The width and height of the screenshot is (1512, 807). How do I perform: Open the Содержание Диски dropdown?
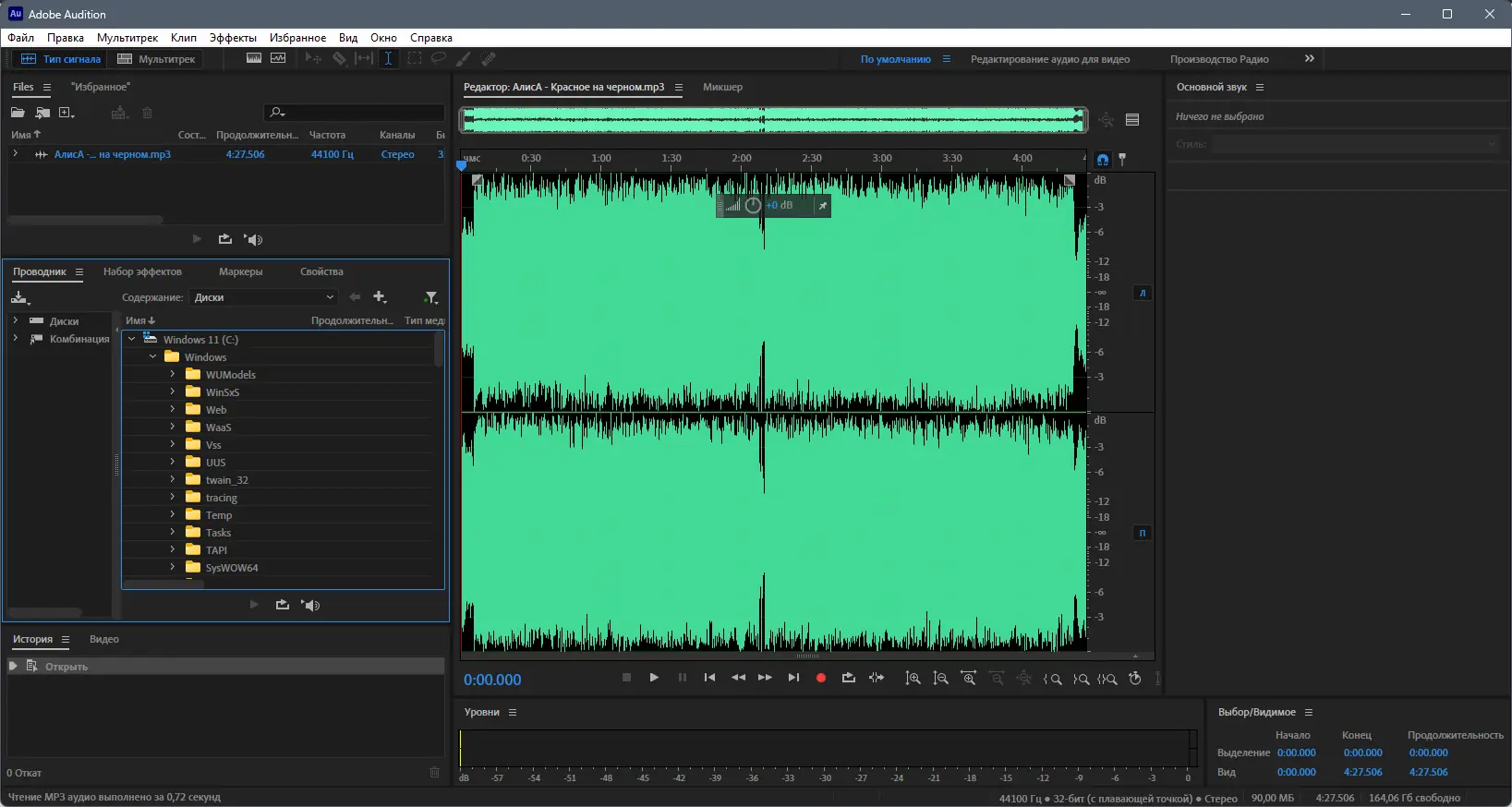click(264, 297)
